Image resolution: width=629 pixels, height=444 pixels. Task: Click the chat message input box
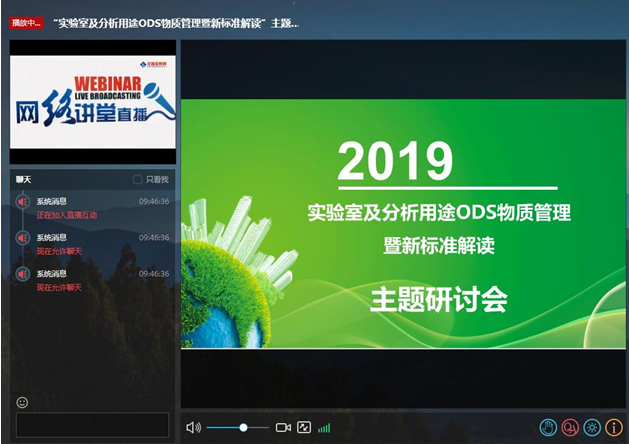point(92,425)
